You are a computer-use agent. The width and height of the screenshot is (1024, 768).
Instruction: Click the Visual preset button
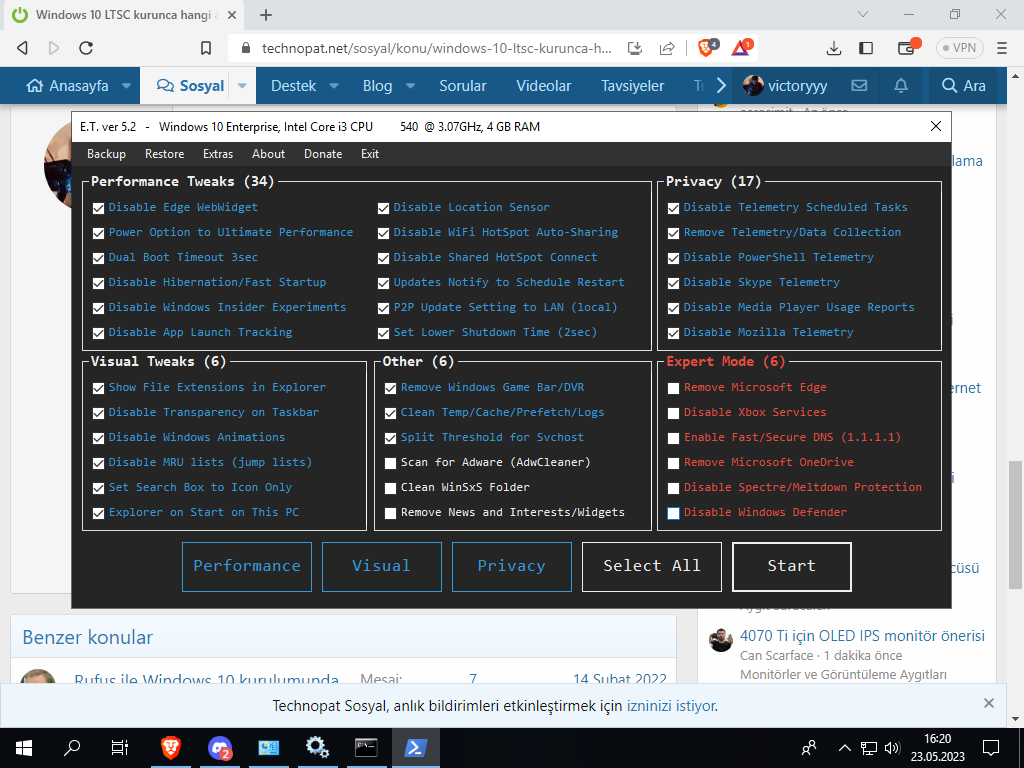click(381, 567)
